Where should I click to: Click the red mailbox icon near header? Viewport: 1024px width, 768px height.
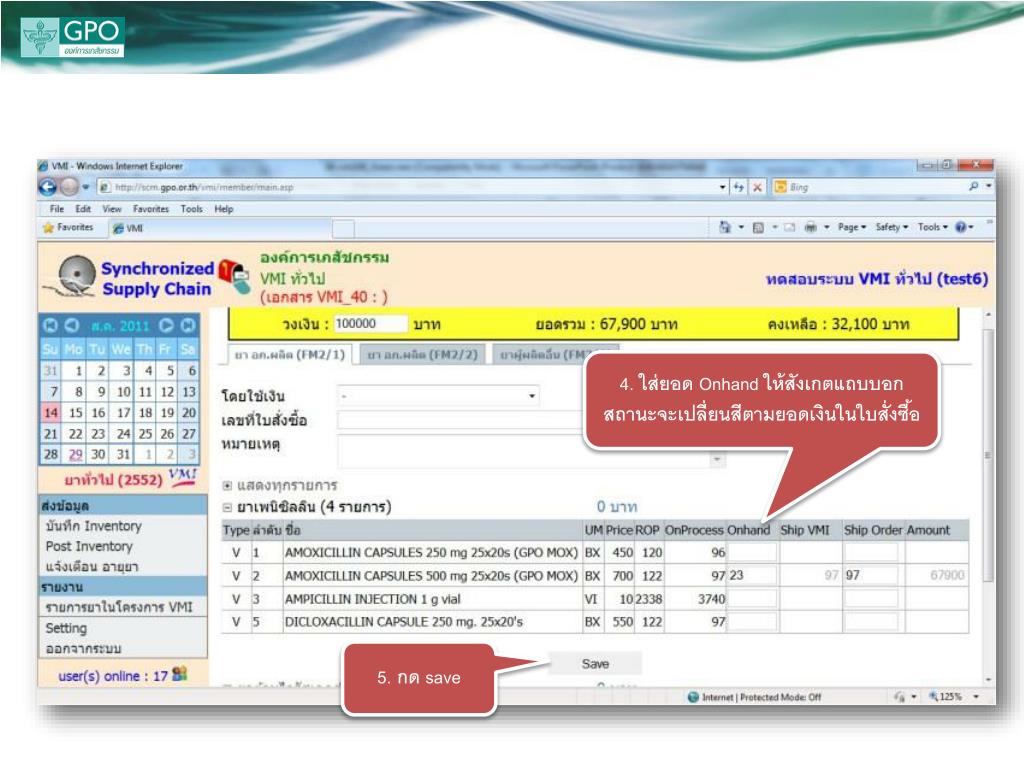pyautogui.click(x=234, y=276)
